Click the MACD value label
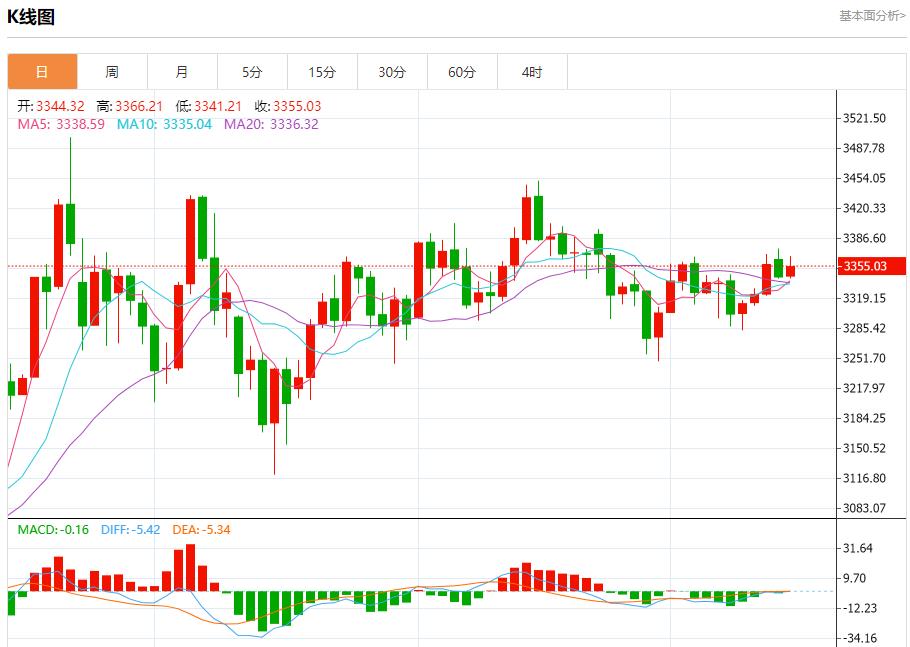The image size is (910, 647). pos(53,529)
